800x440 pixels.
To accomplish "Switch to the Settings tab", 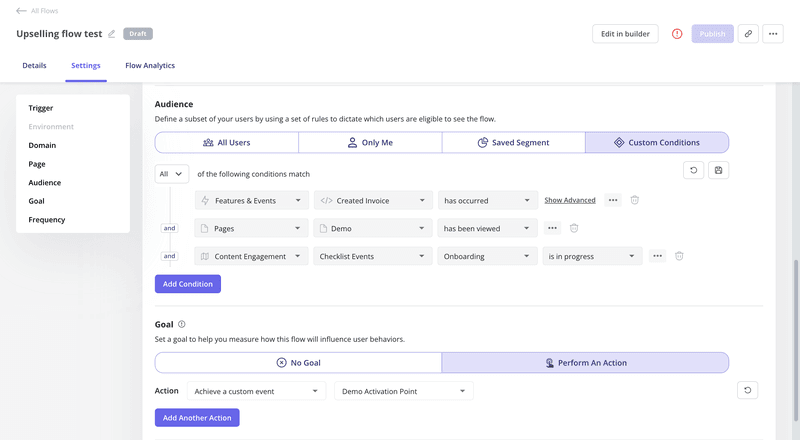I will (x=86, y=65).
